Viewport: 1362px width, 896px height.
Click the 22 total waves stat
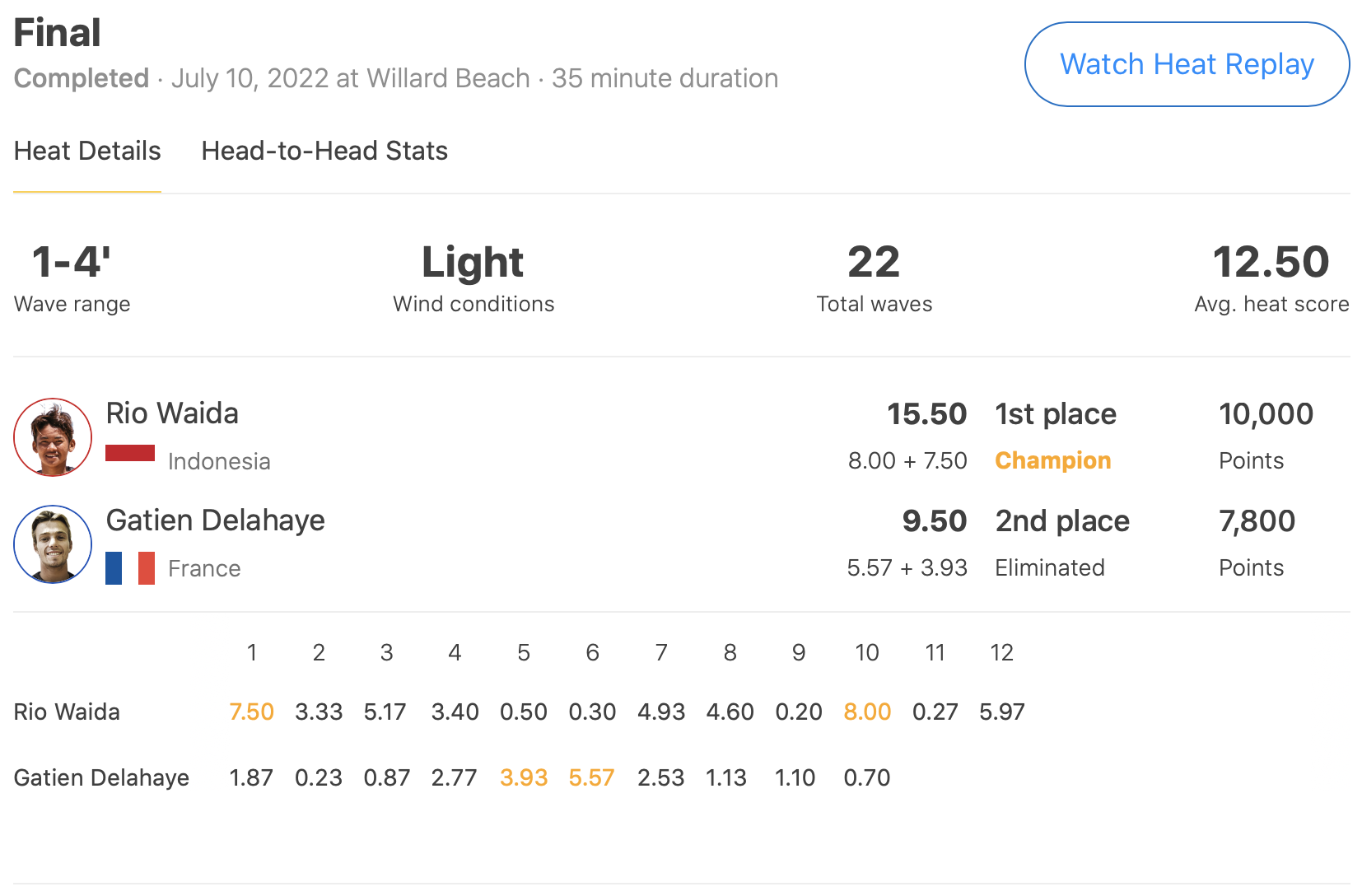874,263
